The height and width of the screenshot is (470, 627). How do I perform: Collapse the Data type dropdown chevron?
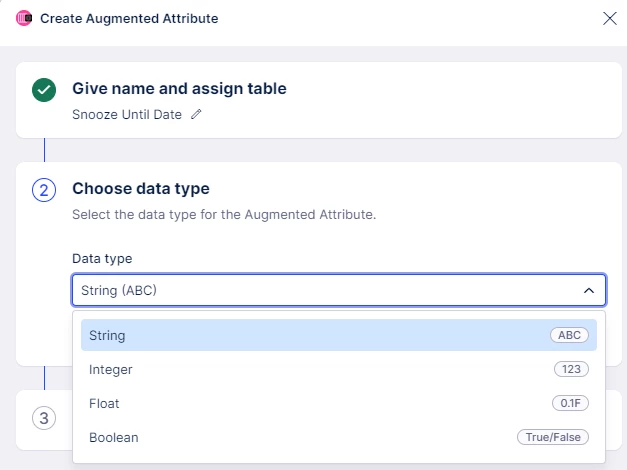point(588,291)
